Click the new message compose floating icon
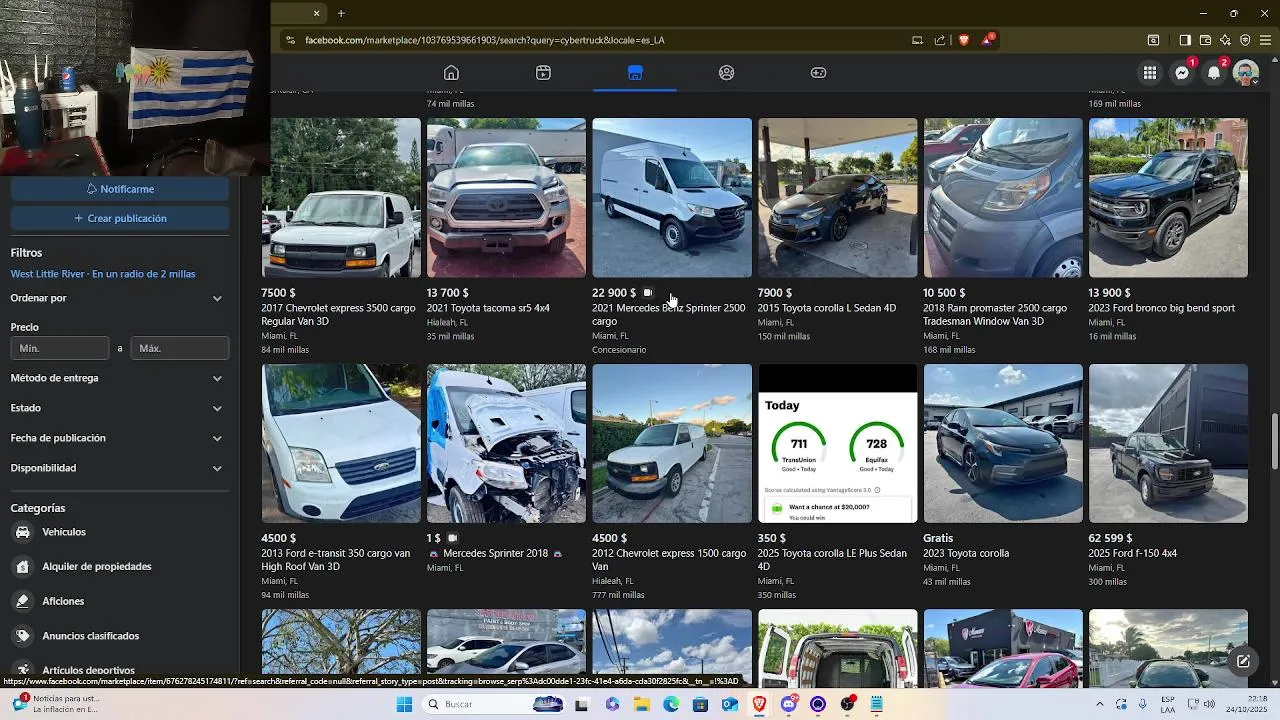 click(x=1243, y=661)
